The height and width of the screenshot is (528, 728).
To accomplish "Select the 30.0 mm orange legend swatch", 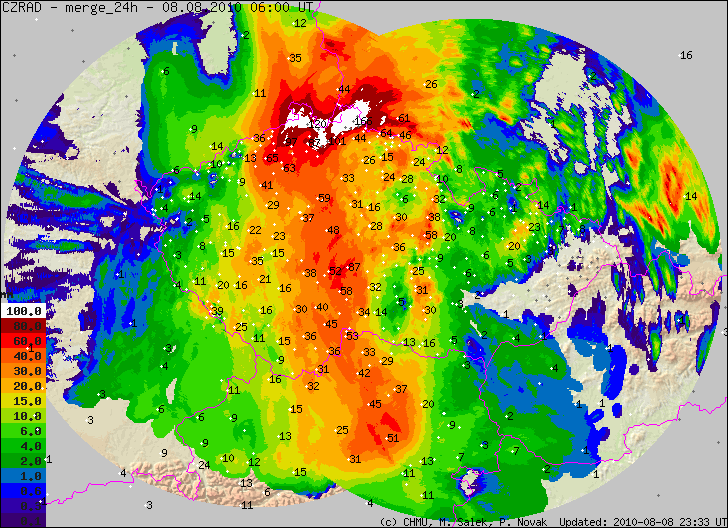I will click(x=23, y=371).
